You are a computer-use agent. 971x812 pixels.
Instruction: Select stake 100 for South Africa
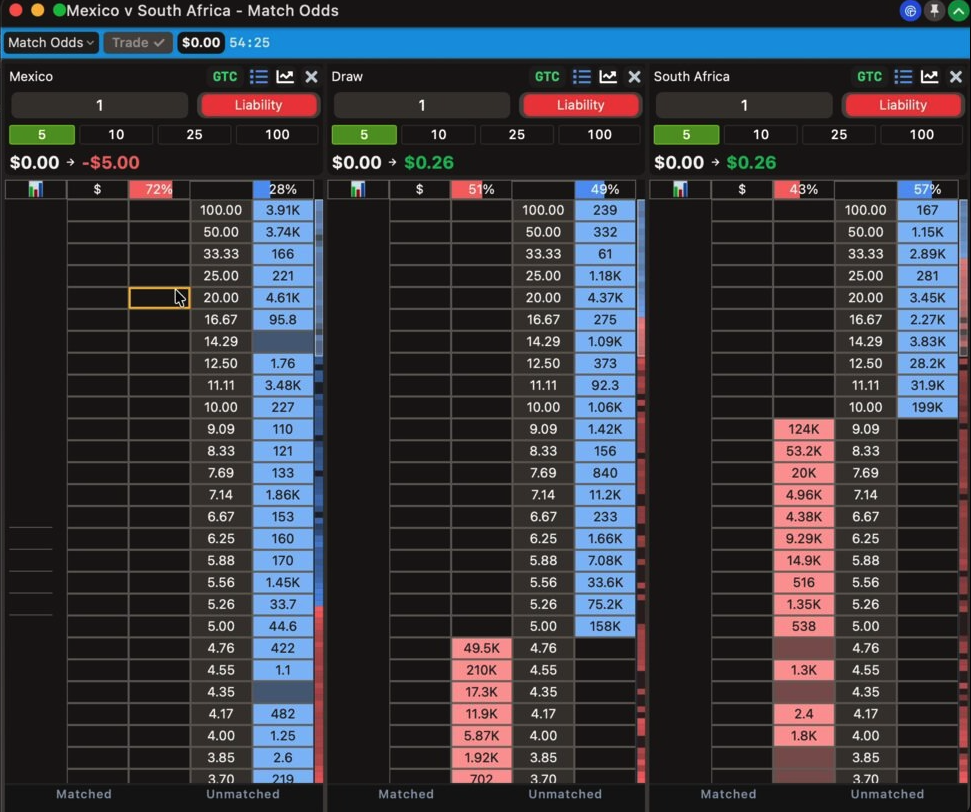click(921, 134)
